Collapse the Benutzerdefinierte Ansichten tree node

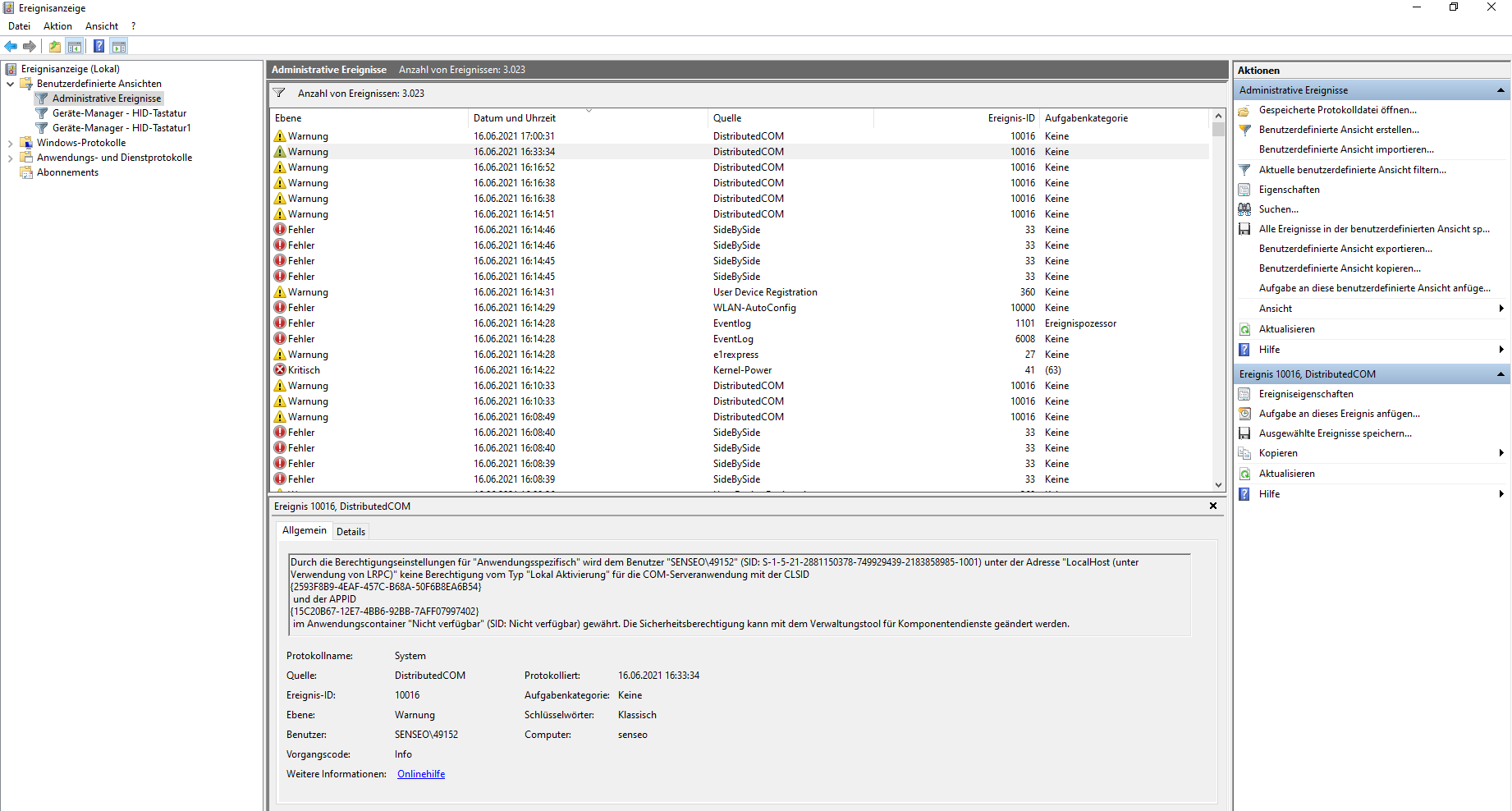pyautogui.click(x=10, y=84)
